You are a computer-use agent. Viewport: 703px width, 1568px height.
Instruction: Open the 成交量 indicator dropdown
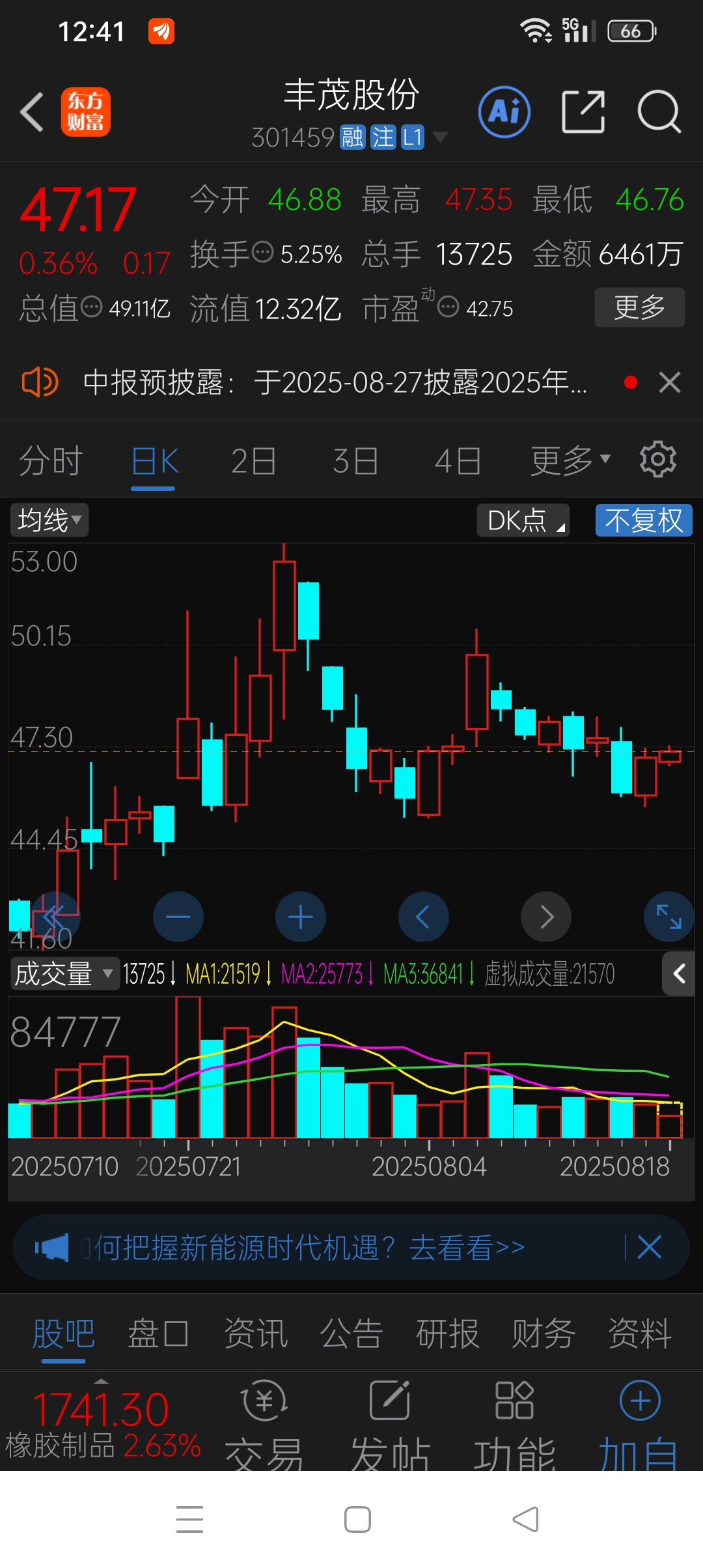[64, 973]
